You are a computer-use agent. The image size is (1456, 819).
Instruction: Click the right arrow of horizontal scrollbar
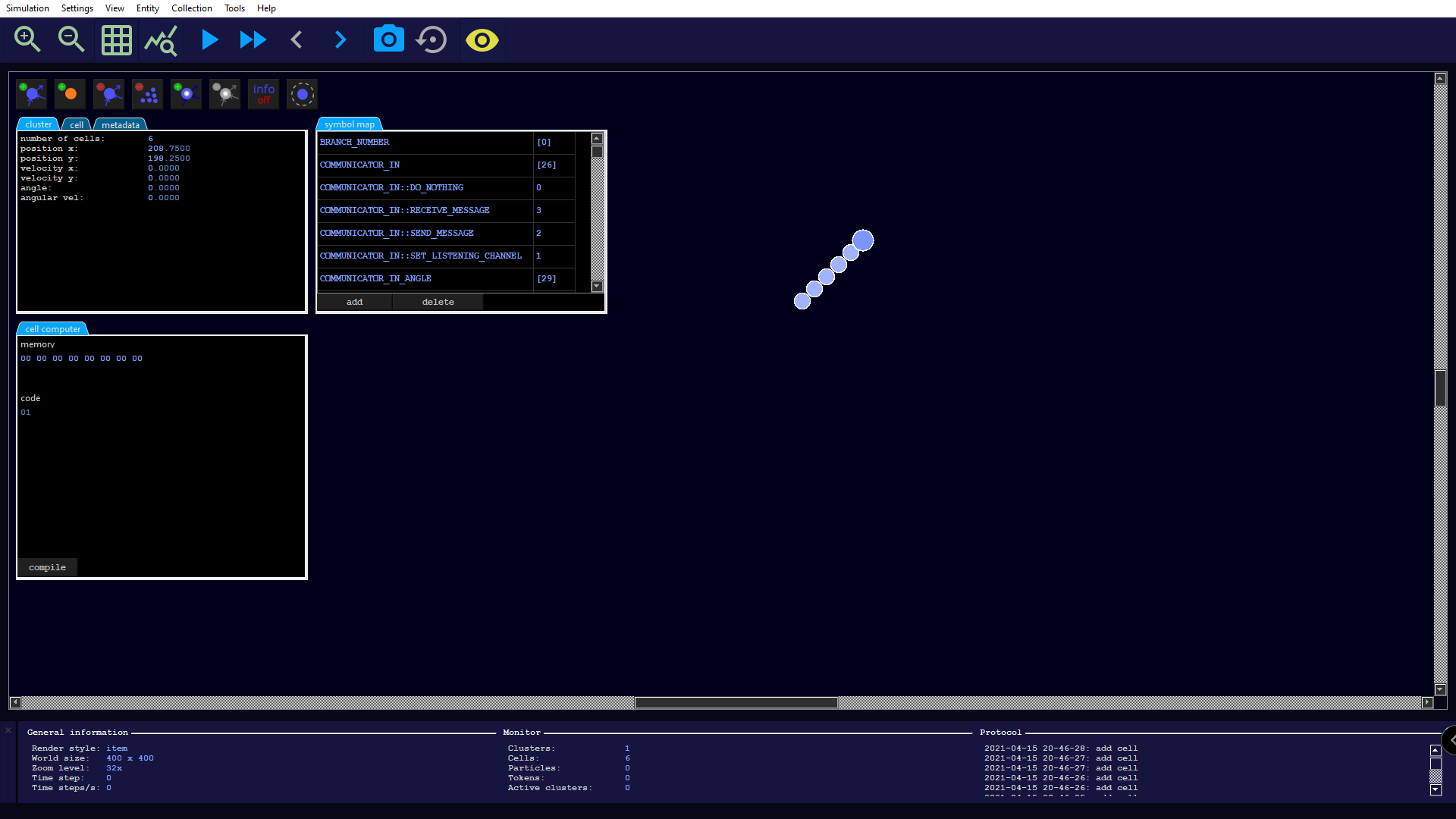(x=1426, y=702)
